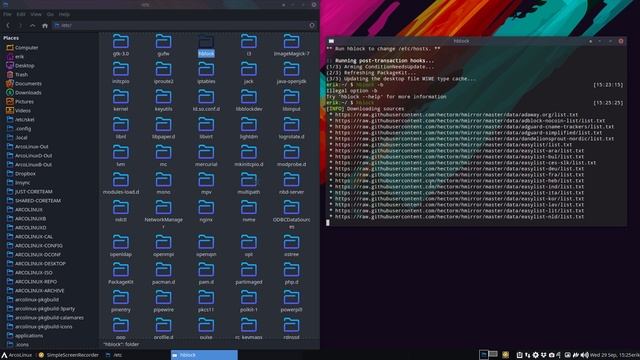Select the gtk-3.0 folder icon

121,42
